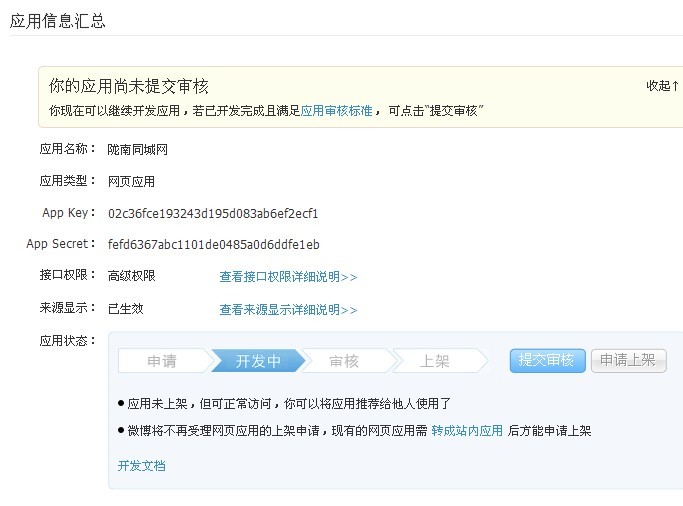This screenshot has height=506, width=683.
Task: Click the App Key value string
Action: click(x=213, y=213)
